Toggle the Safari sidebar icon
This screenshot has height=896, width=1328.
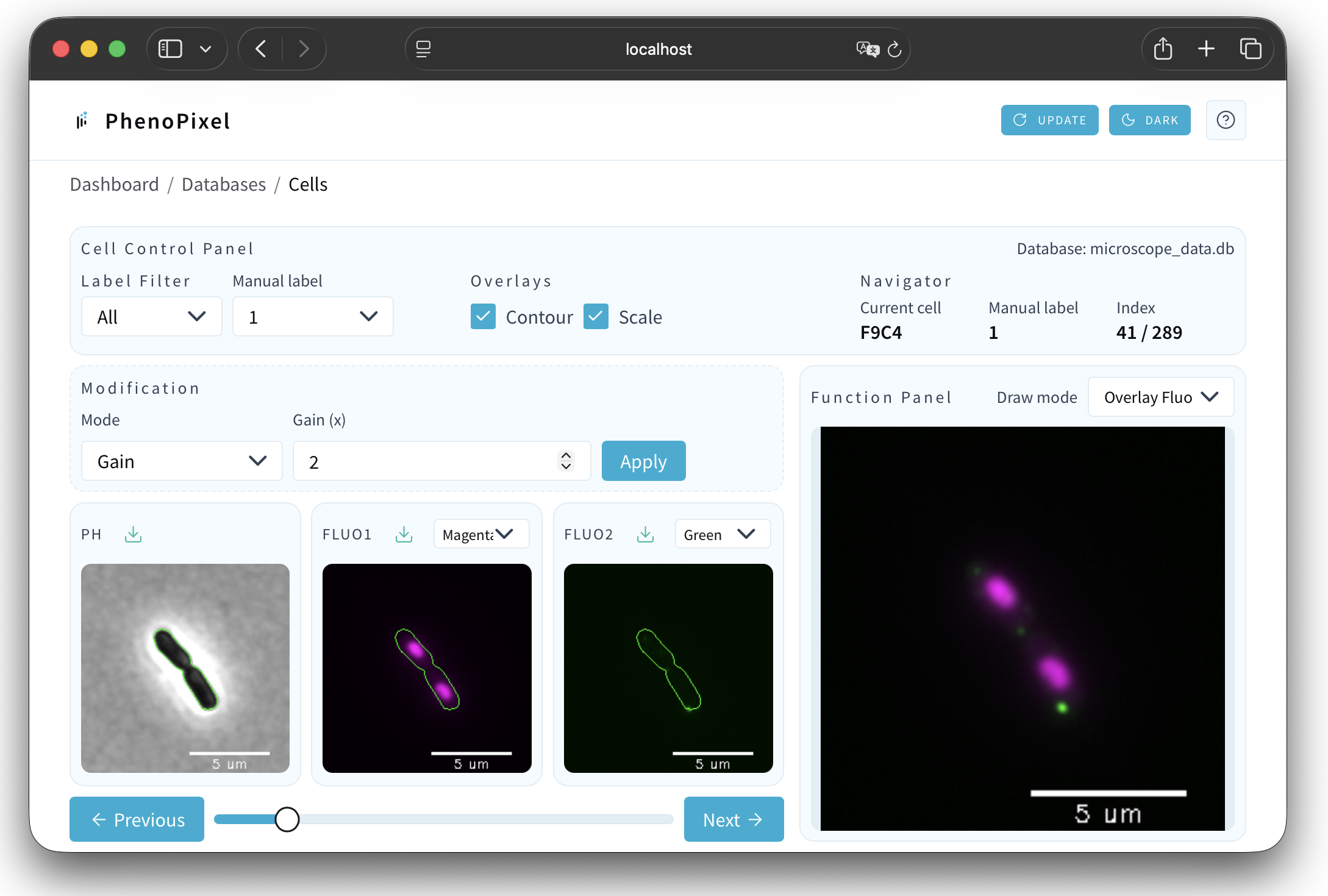[x=170, y=49]
